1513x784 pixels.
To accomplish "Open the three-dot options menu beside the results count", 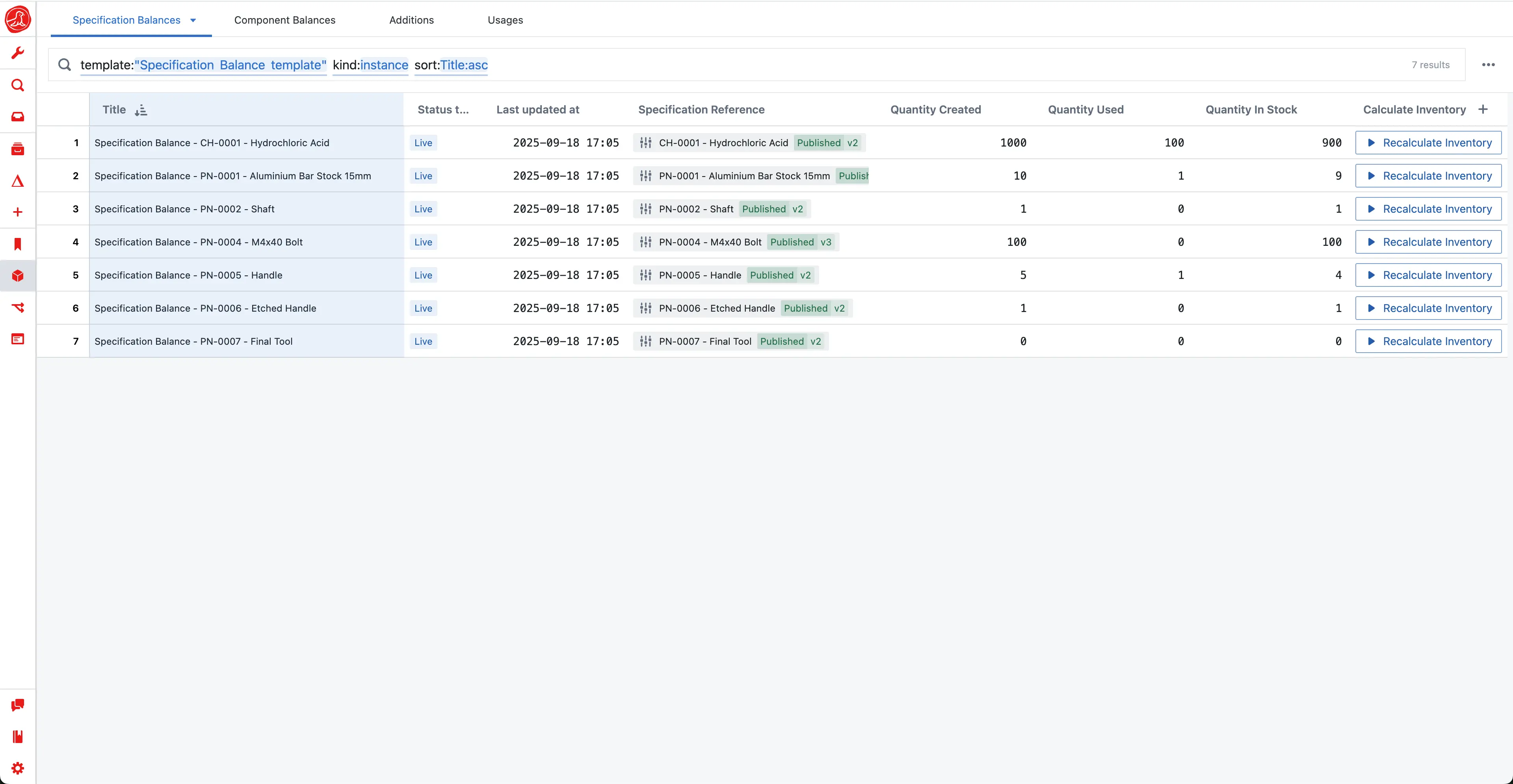I will 1488,65.
